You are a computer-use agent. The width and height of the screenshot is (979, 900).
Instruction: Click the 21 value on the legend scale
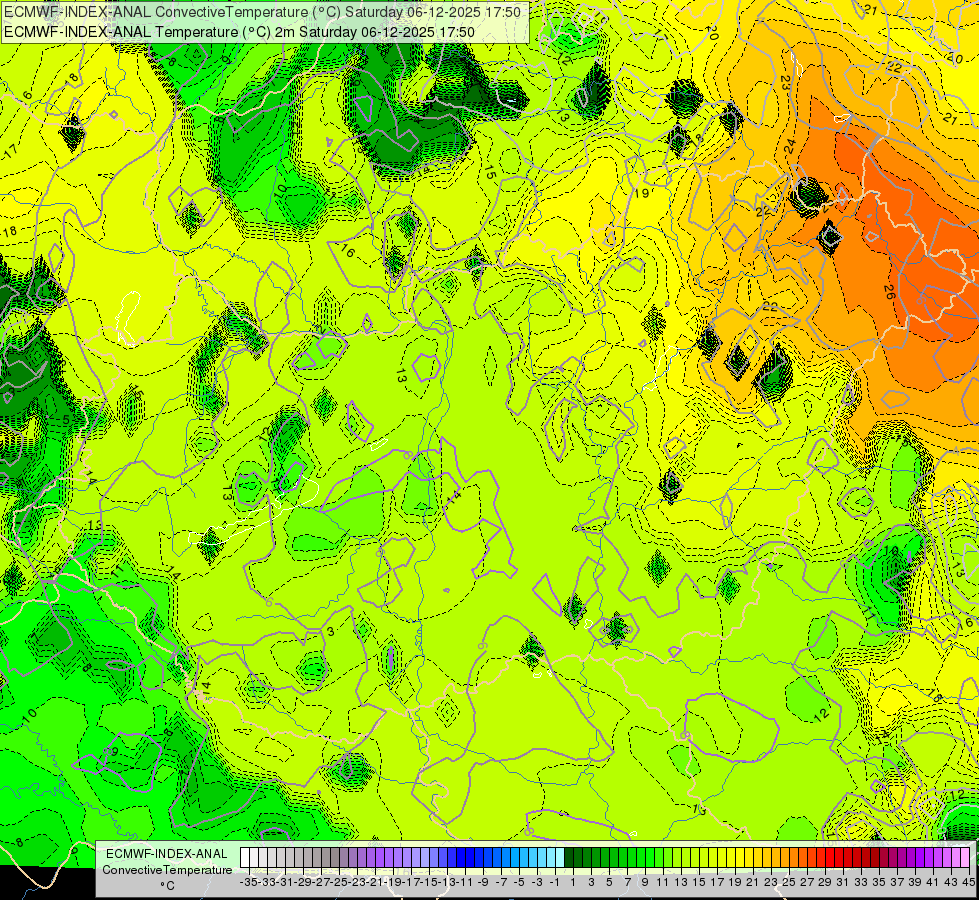753,882
